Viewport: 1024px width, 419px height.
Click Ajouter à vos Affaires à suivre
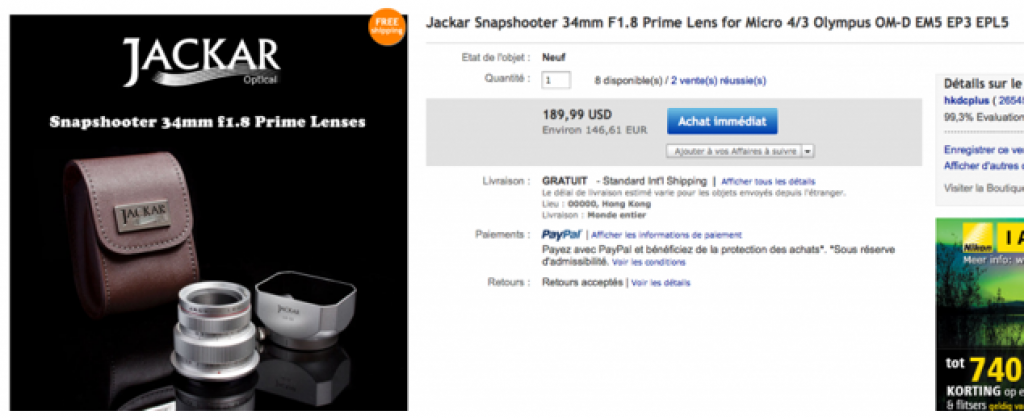(734, 151)
